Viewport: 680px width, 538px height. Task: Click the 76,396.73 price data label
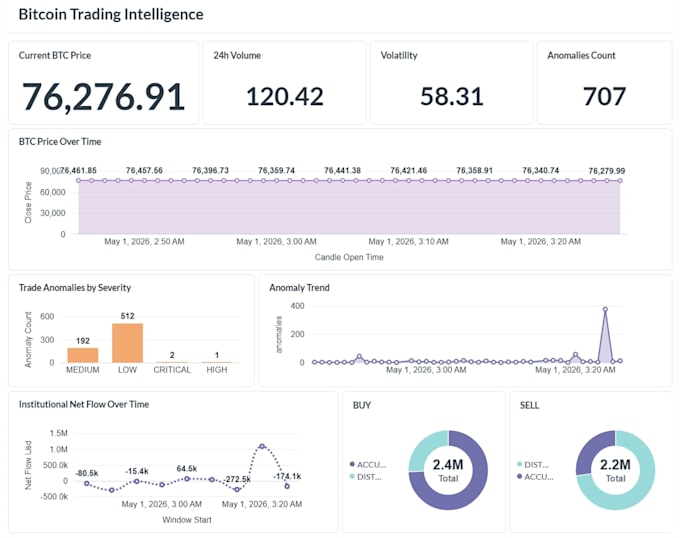click(x=210, y=170)
